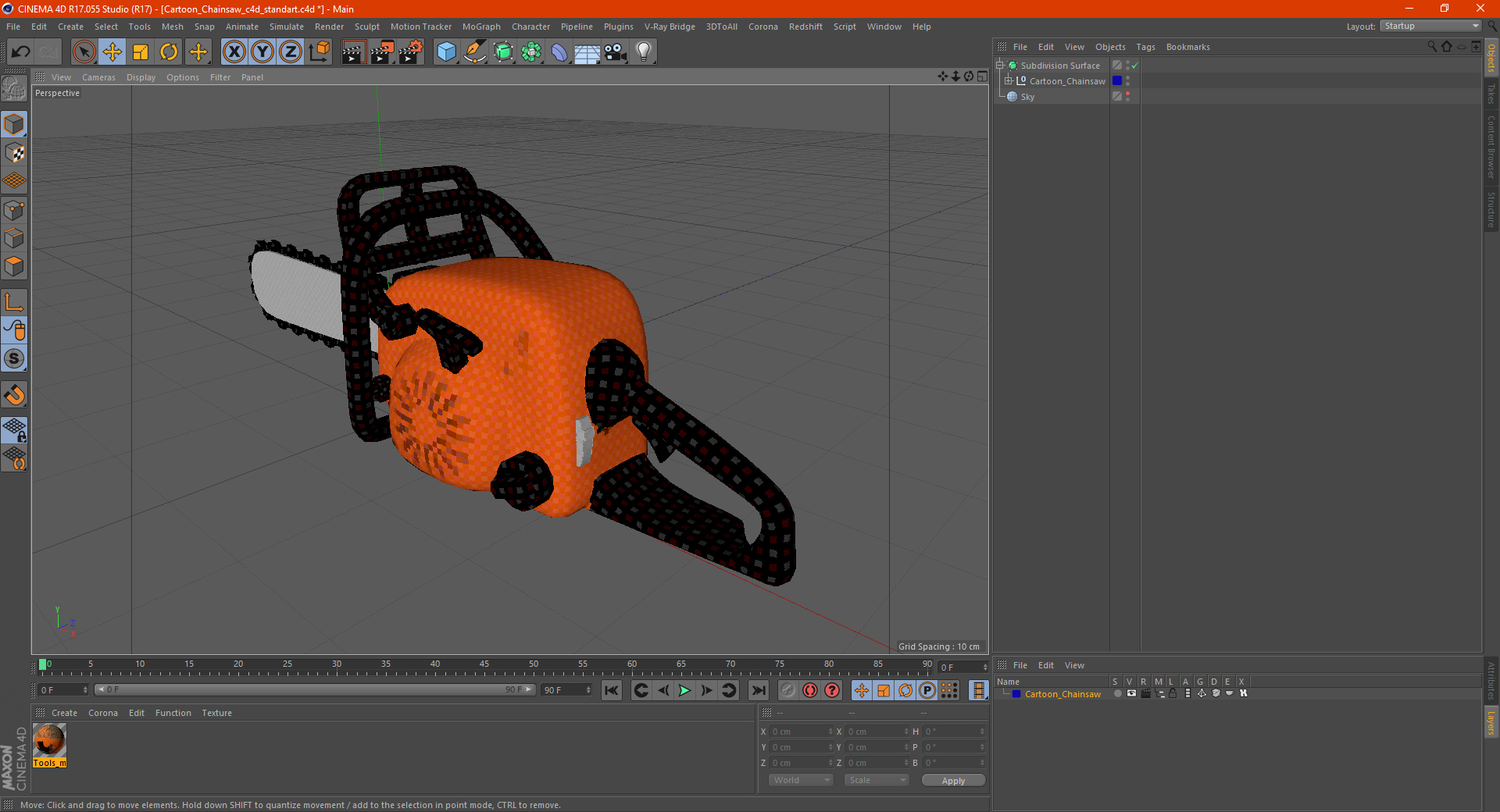
Task: Open spline pen tool
Action: tap(474, 52)
